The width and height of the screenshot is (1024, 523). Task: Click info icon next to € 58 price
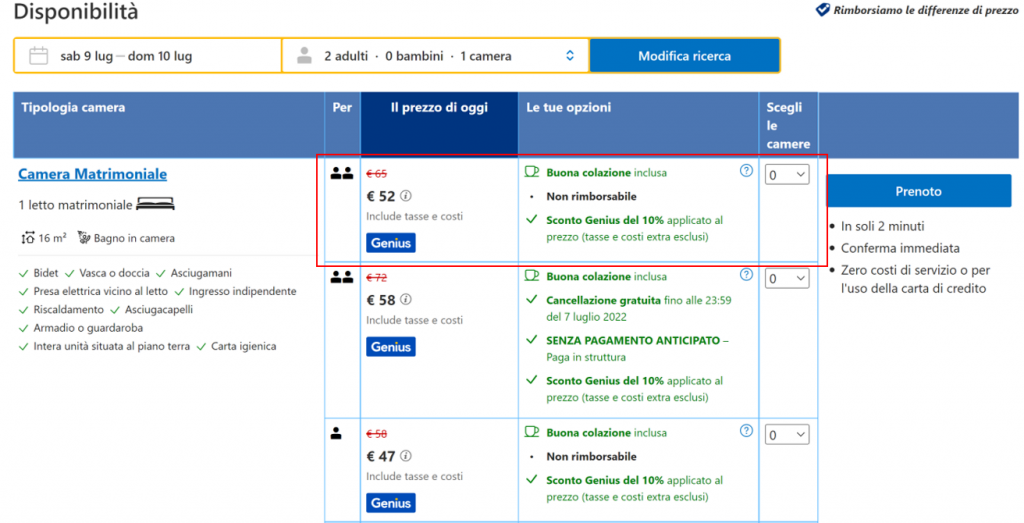(406, 299)
